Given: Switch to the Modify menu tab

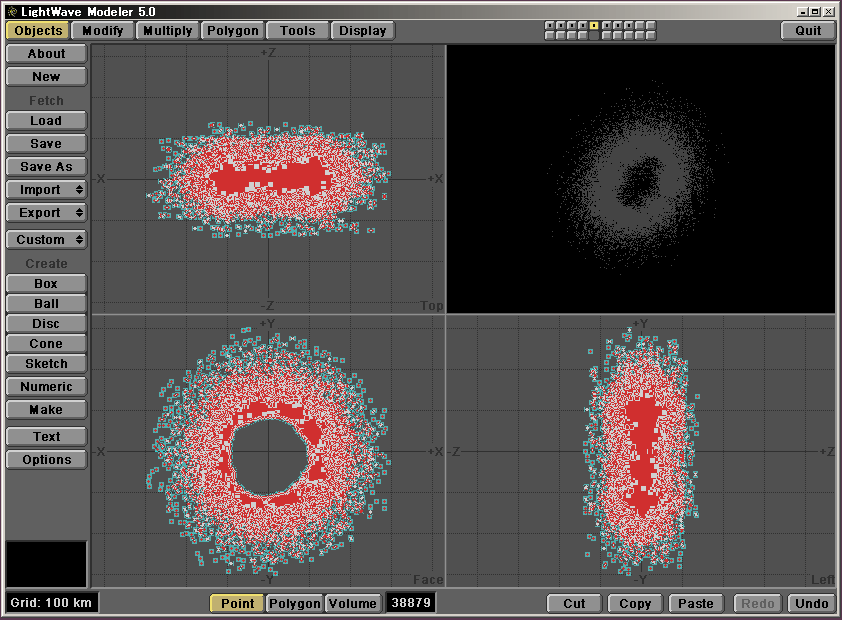Looking at the screenshot, I should pyautogui.click(x=103, y=30).
